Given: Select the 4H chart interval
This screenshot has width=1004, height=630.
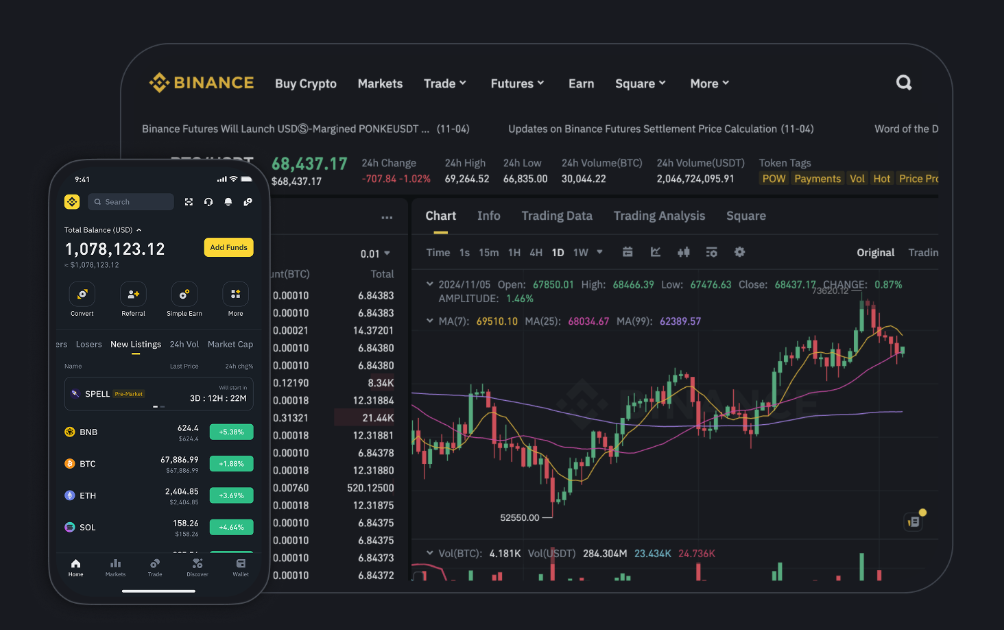Looking at the screenshot, I should pyautogui.click(x=536, y=253).
